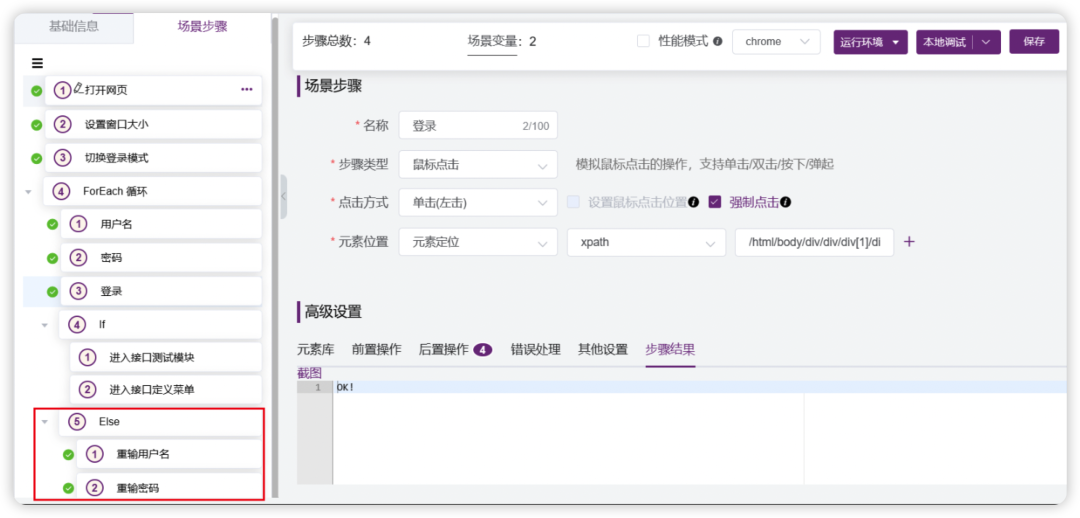Click the green check icon beside 登录 step

pyautogui.click(x=52, y=291)
